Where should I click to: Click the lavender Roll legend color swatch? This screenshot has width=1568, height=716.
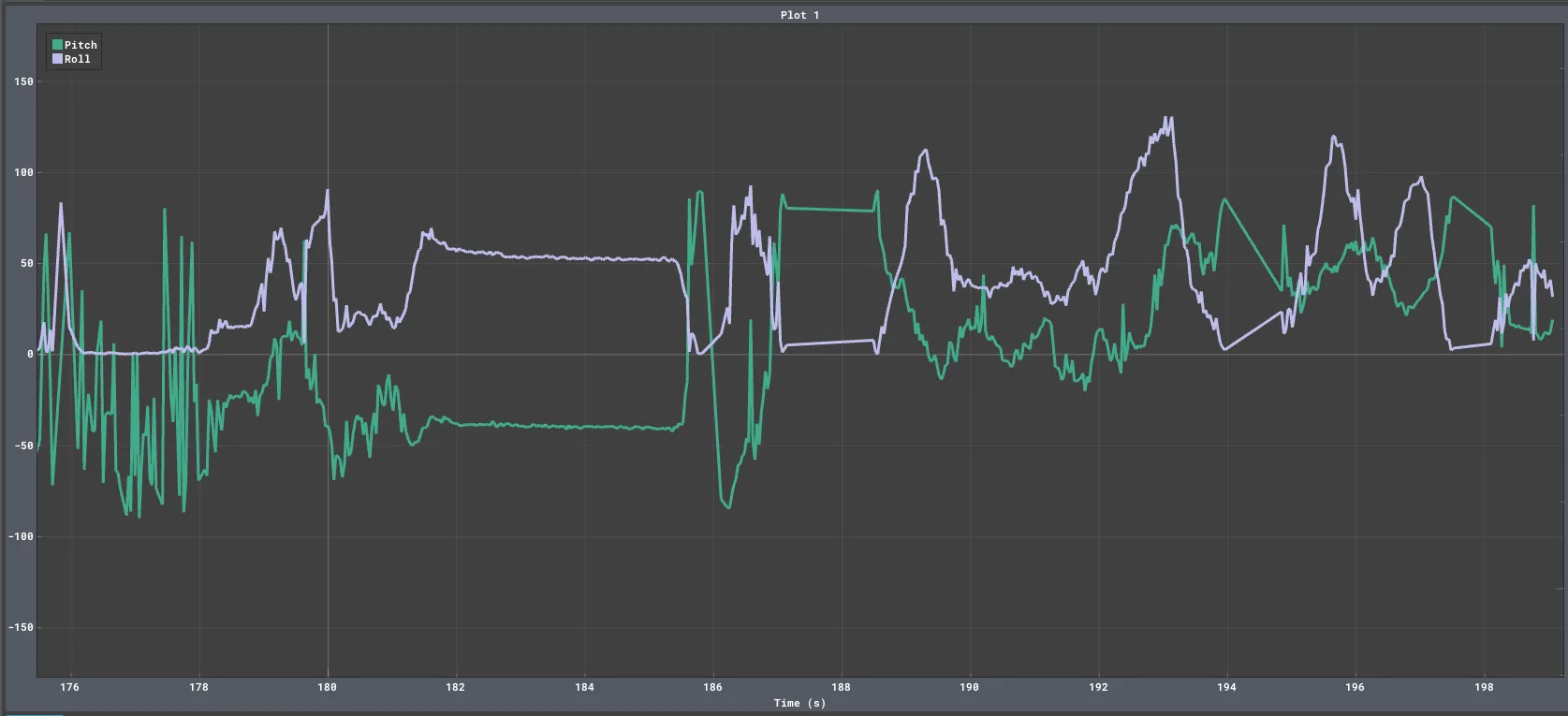click(57, 59)
